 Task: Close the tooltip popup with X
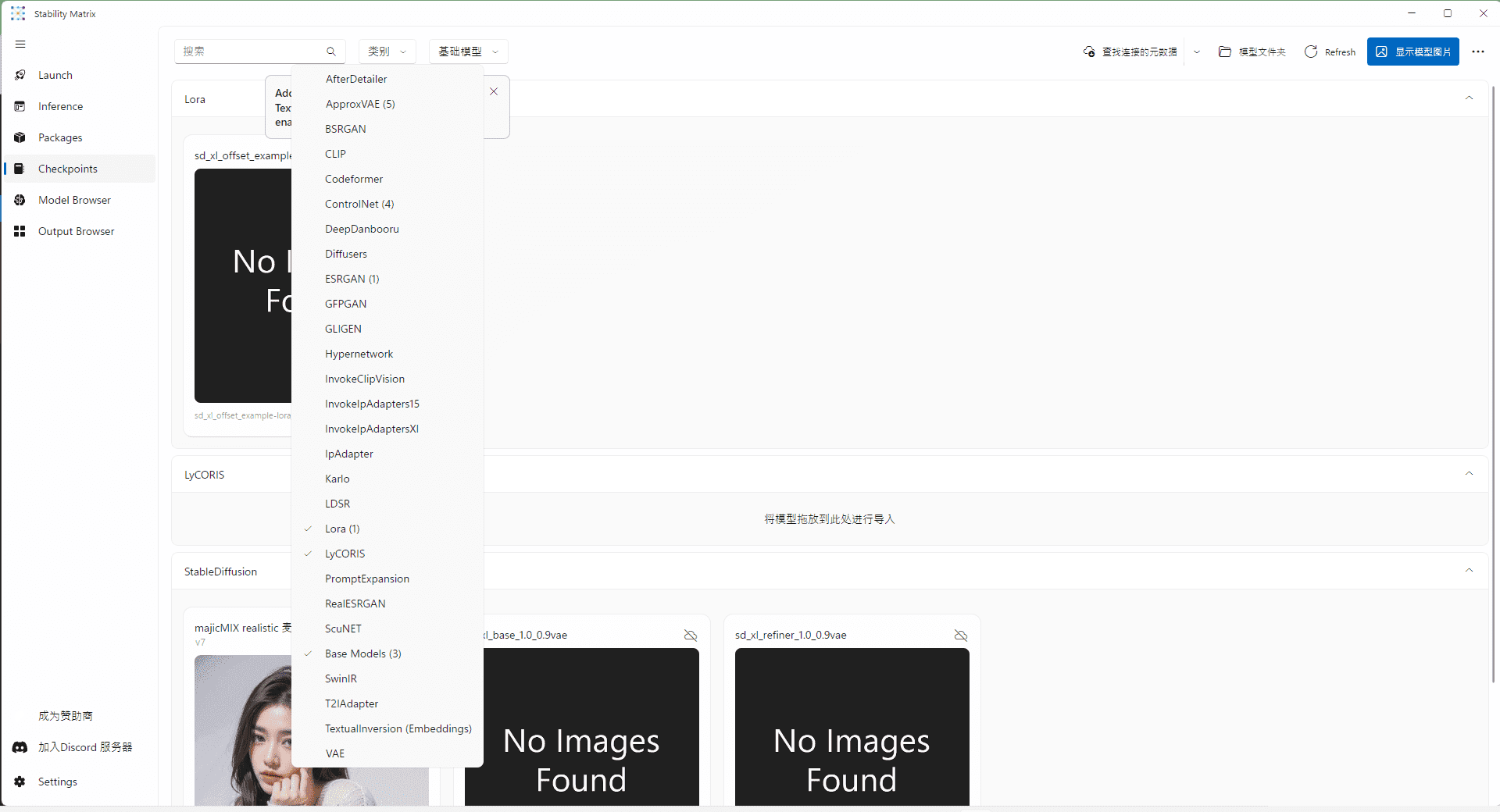(x=494, y=91)
